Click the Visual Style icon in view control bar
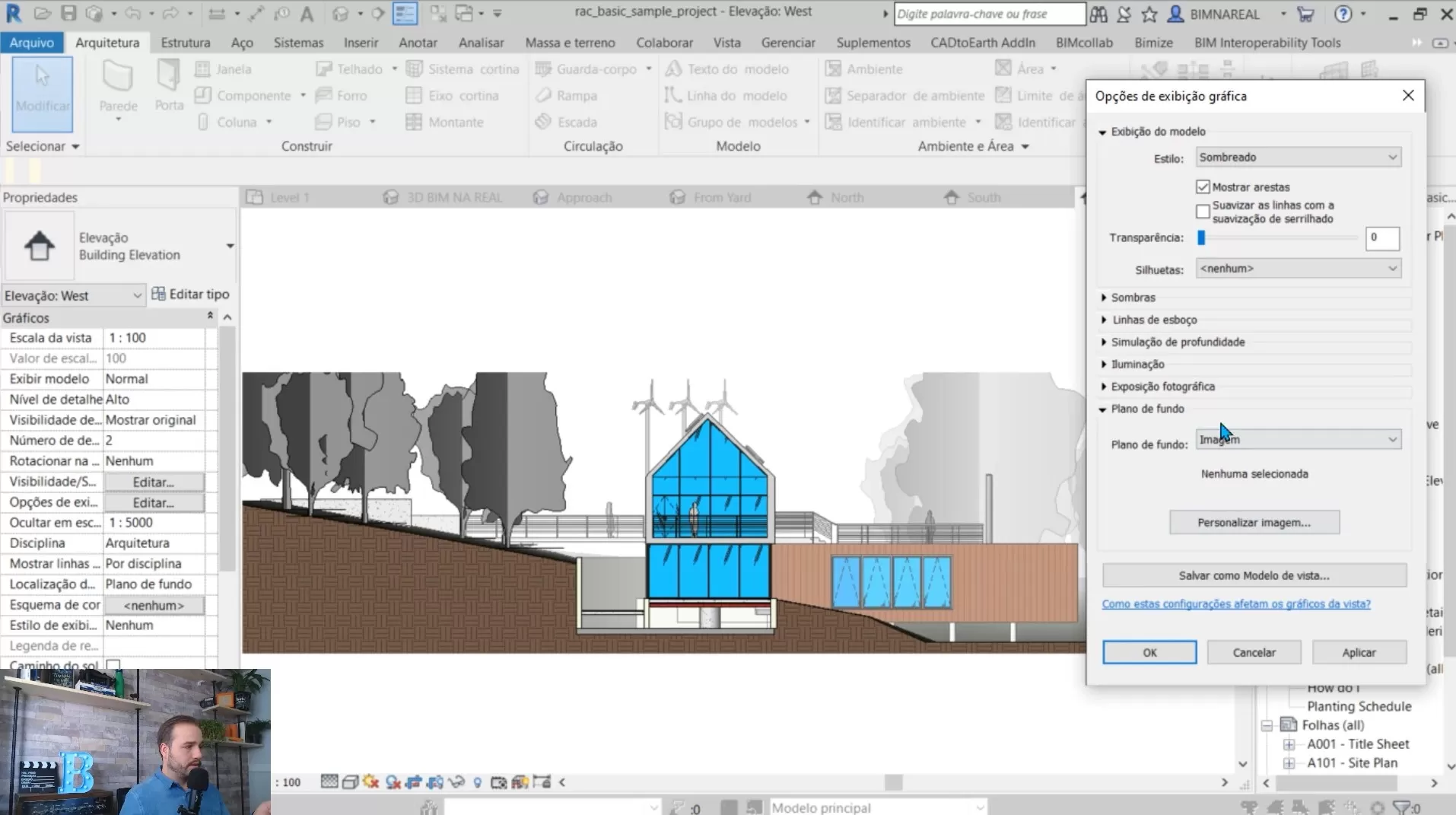1456x815 pixels. pyautogui.click(x=350, y=782)
